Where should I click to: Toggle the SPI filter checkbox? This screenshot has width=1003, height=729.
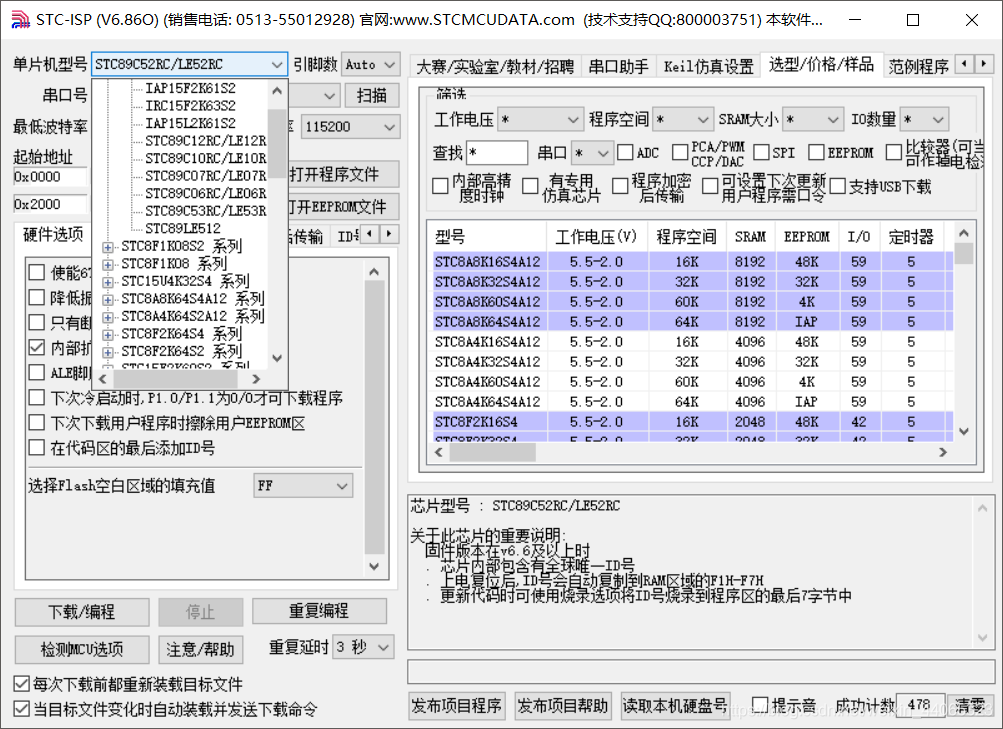[x=761, y=153]
